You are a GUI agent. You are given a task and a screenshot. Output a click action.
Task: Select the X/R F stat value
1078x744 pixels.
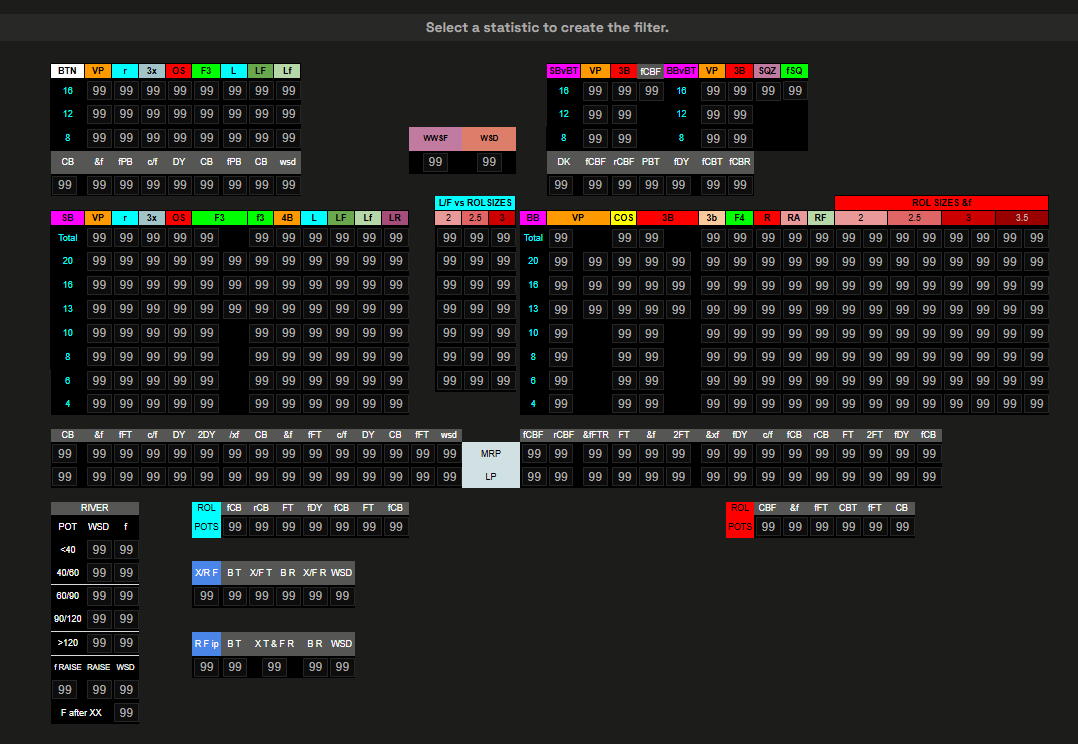click(x=207, y=596)
